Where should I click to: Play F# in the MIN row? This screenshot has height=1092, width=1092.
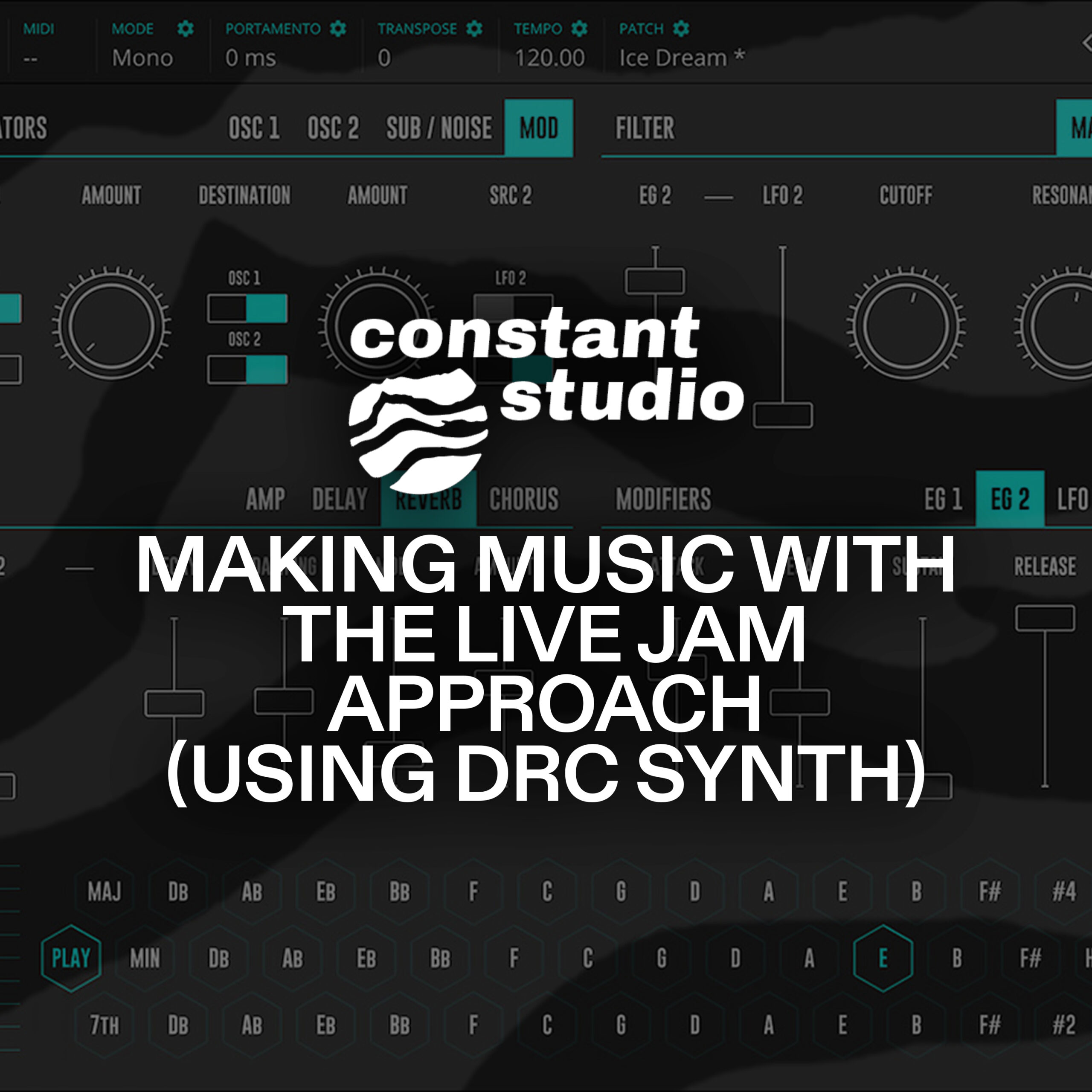click(x=1031, y=958)
